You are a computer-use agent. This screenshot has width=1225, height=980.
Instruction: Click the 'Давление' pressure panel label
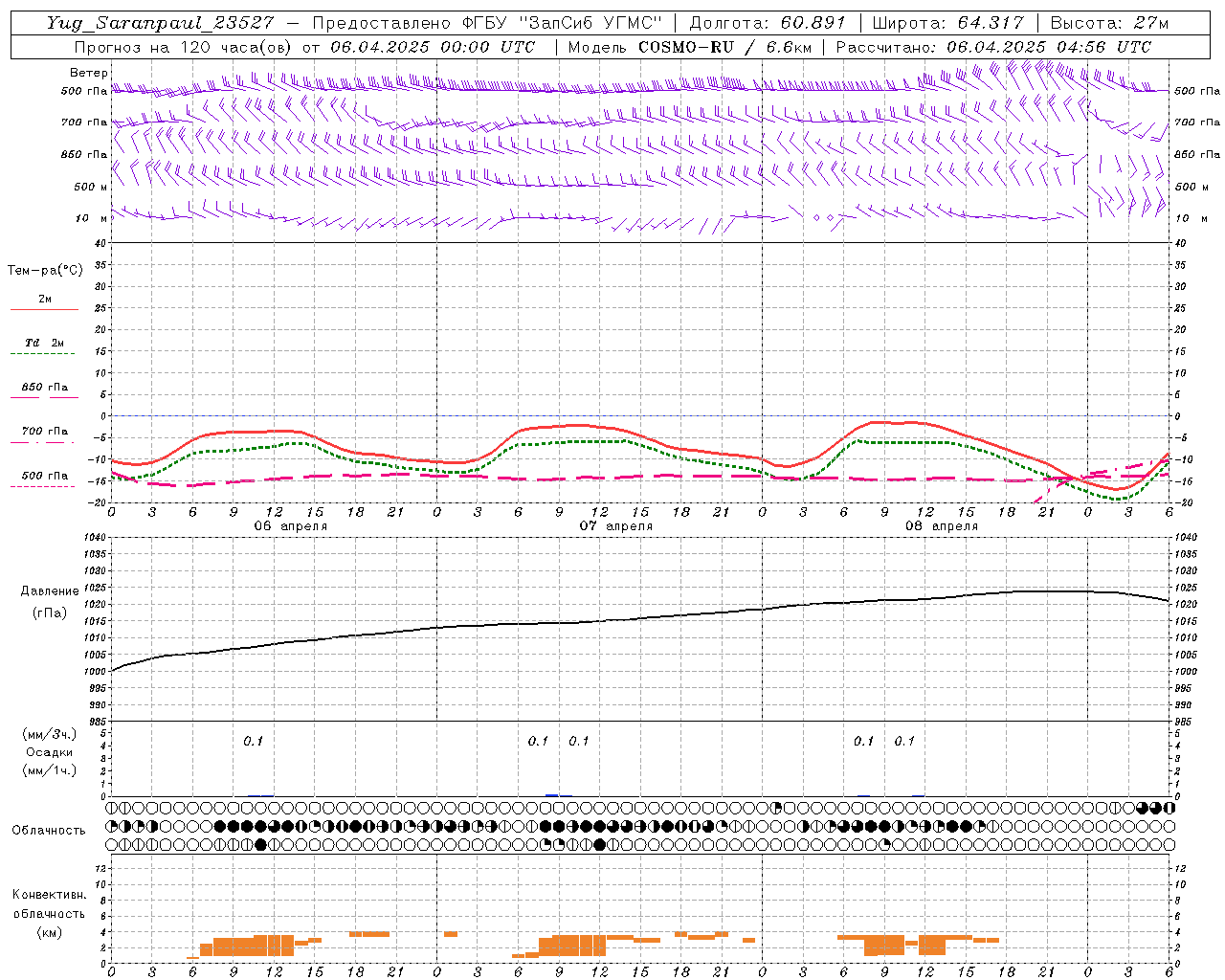(49, 591)
